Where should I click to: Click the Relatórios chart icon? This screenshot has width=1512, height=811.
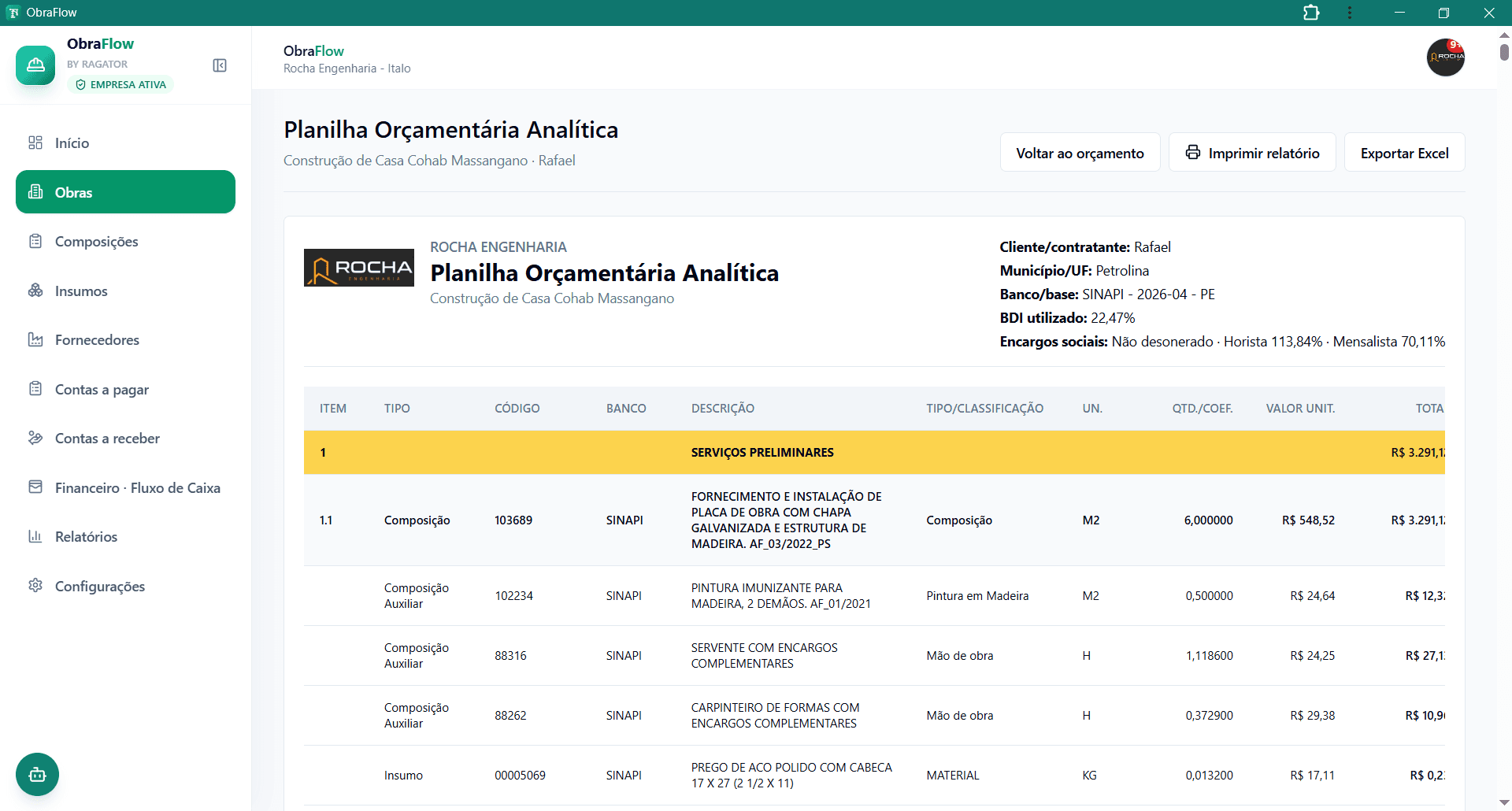(x=35, y=536)
